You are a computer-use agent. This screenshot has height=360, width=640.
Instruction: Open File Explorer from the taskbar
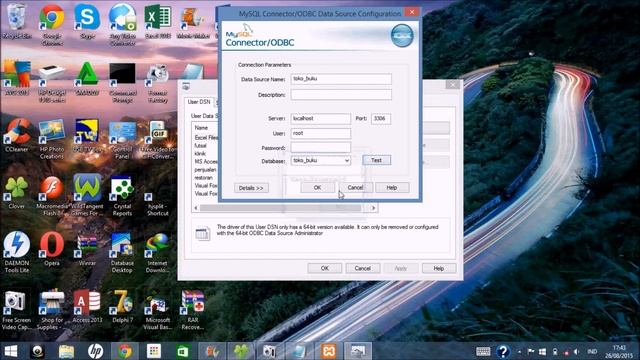[66, 351]
